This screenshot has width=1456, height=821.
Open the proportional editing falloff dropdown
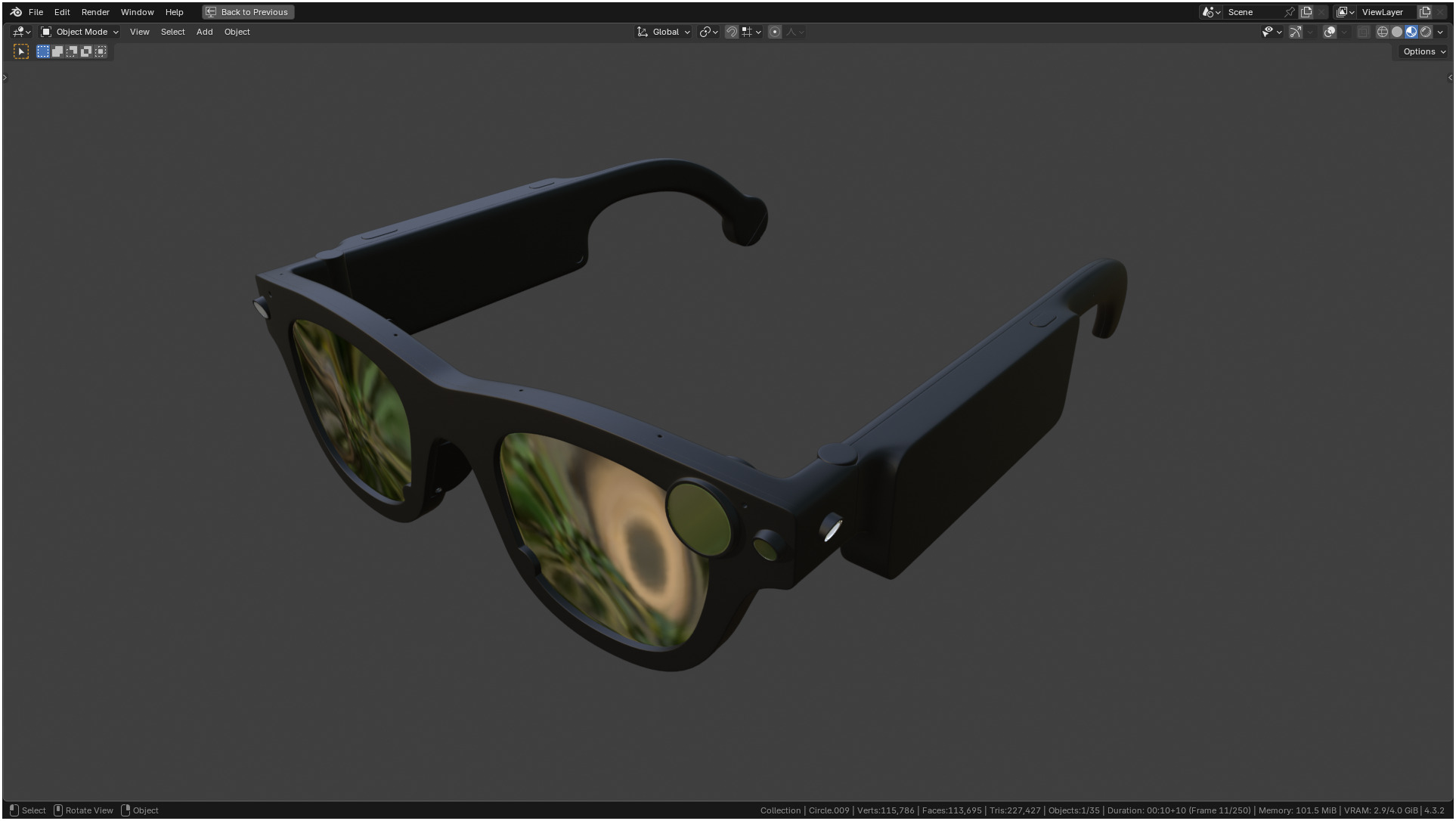[x=795, y=32]
